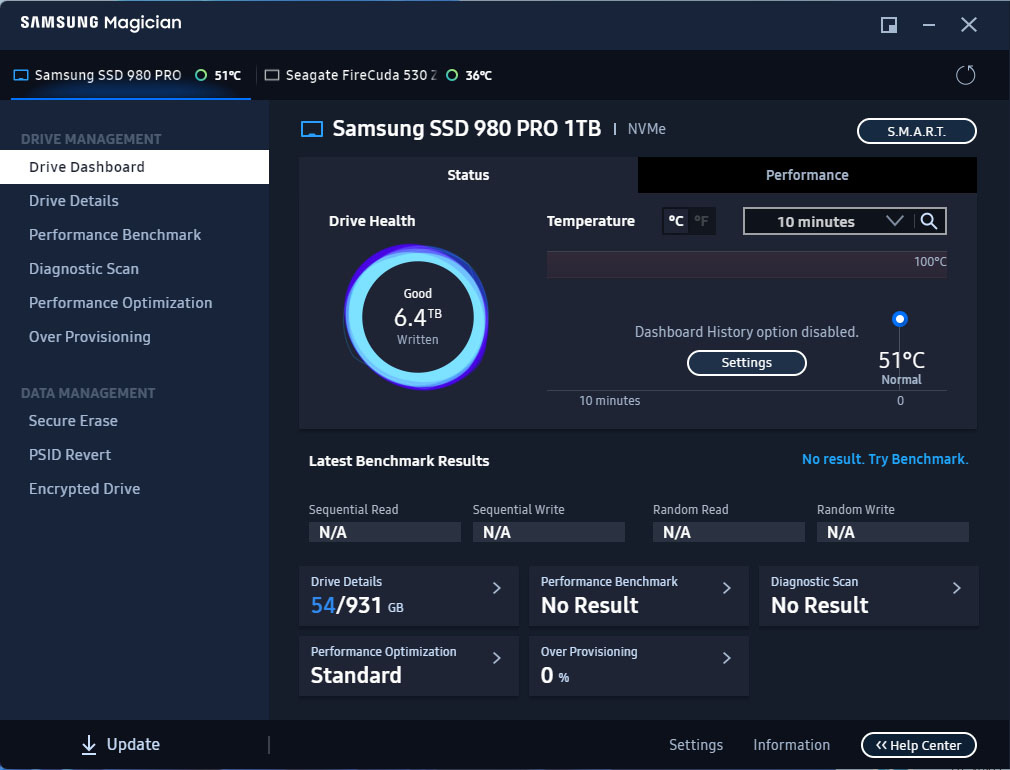This screenshot has height=770, width=1010.
Task: Click the temperature history search magnifier icon
Action: click(929, 221)
